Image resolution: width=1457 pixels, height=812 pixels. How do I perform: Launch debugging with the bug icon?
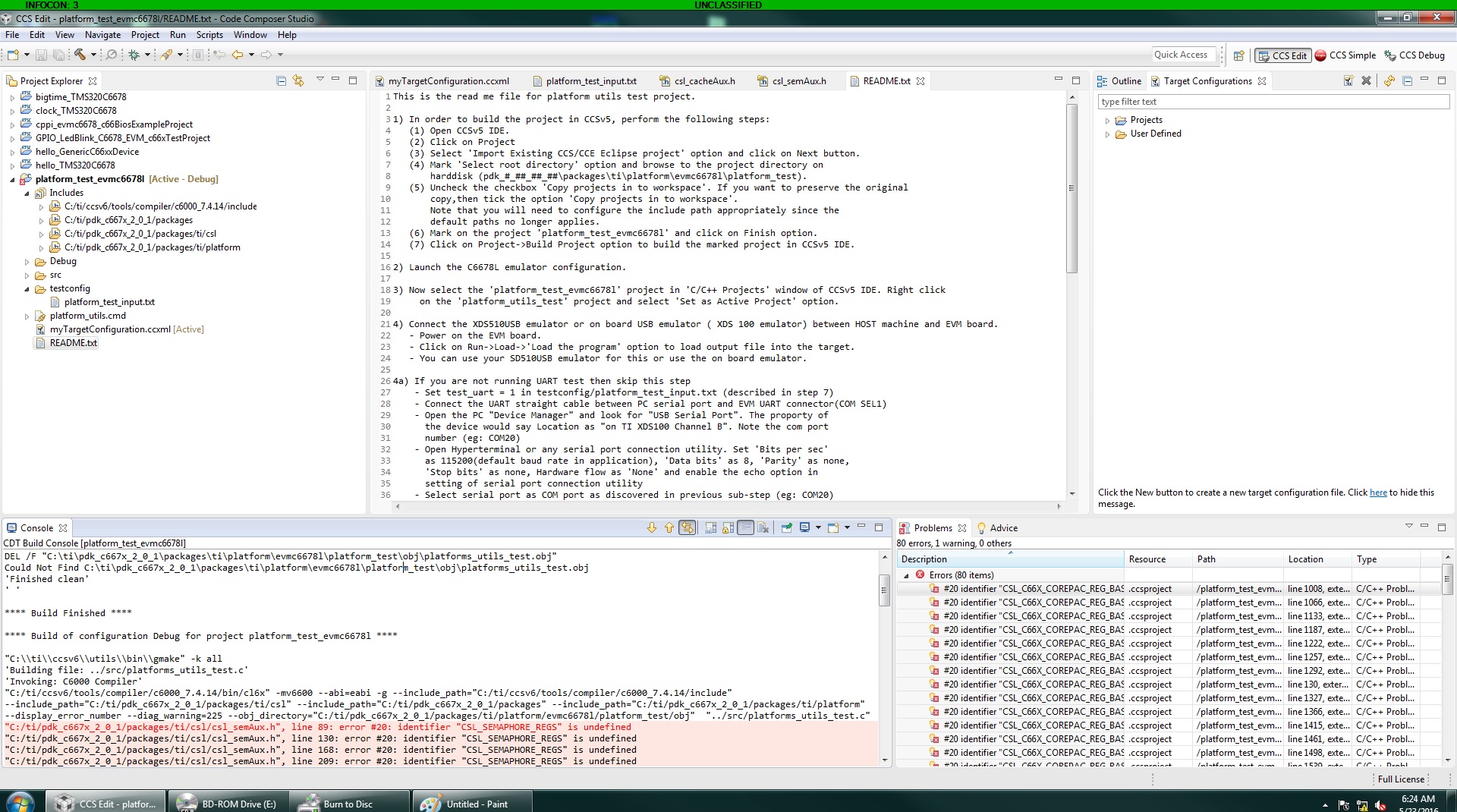coord(135,55)
